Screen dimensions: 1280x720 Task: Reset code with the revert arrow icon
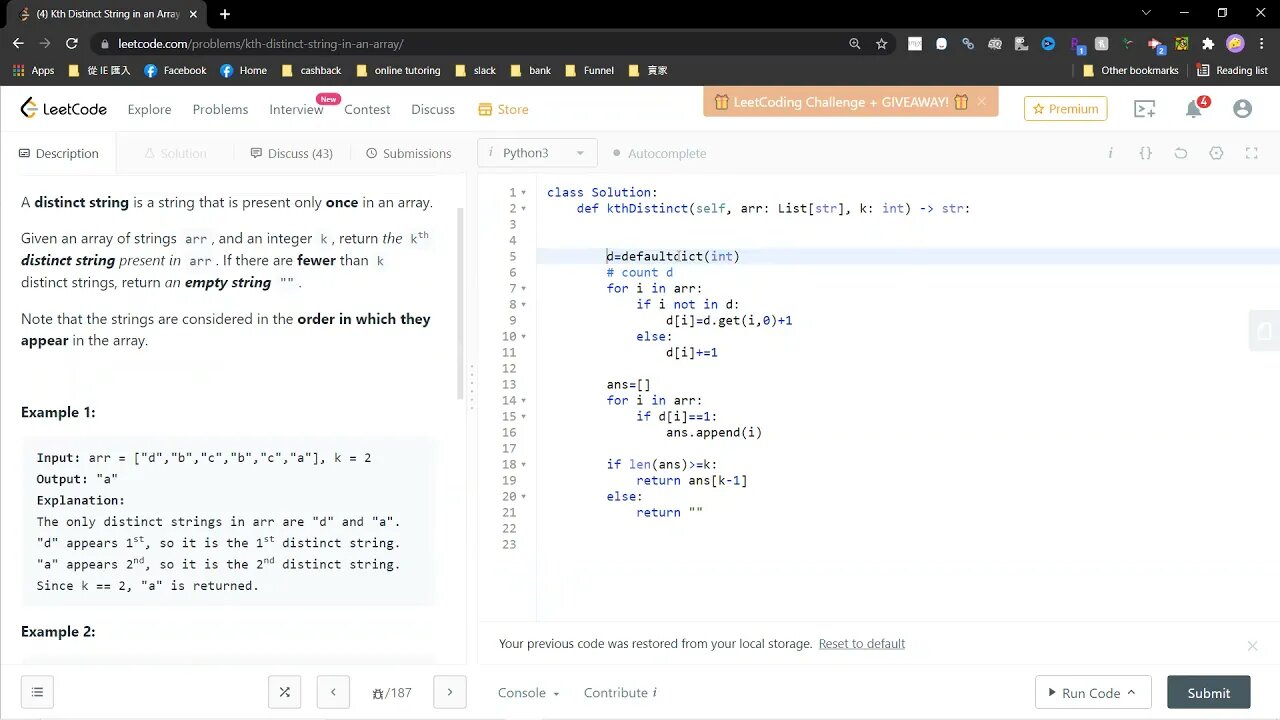[1181, 153]
